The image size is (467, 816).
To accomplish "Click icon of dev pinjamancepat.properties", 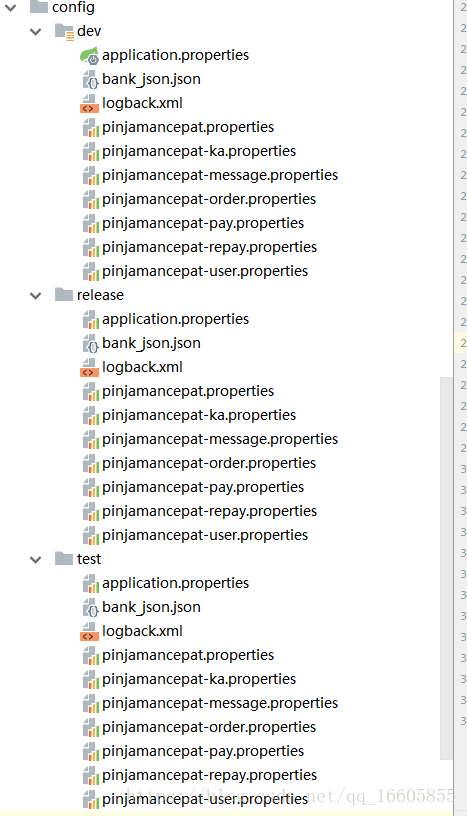I will tap(91, 128).
